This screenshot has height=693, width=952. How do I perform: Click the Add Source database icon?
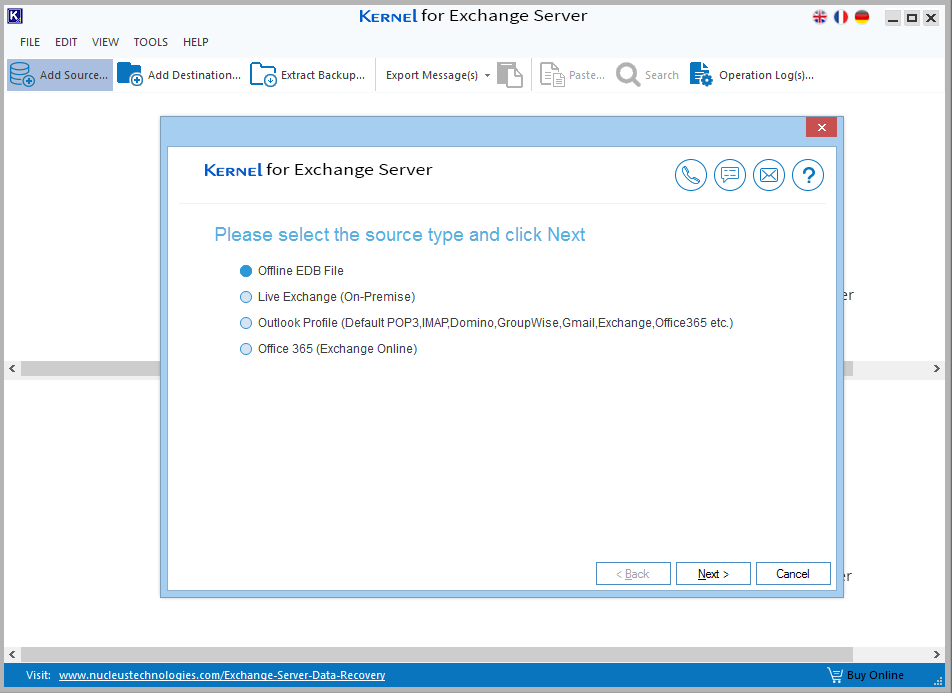pyautogui.click(x=22, y=75)
